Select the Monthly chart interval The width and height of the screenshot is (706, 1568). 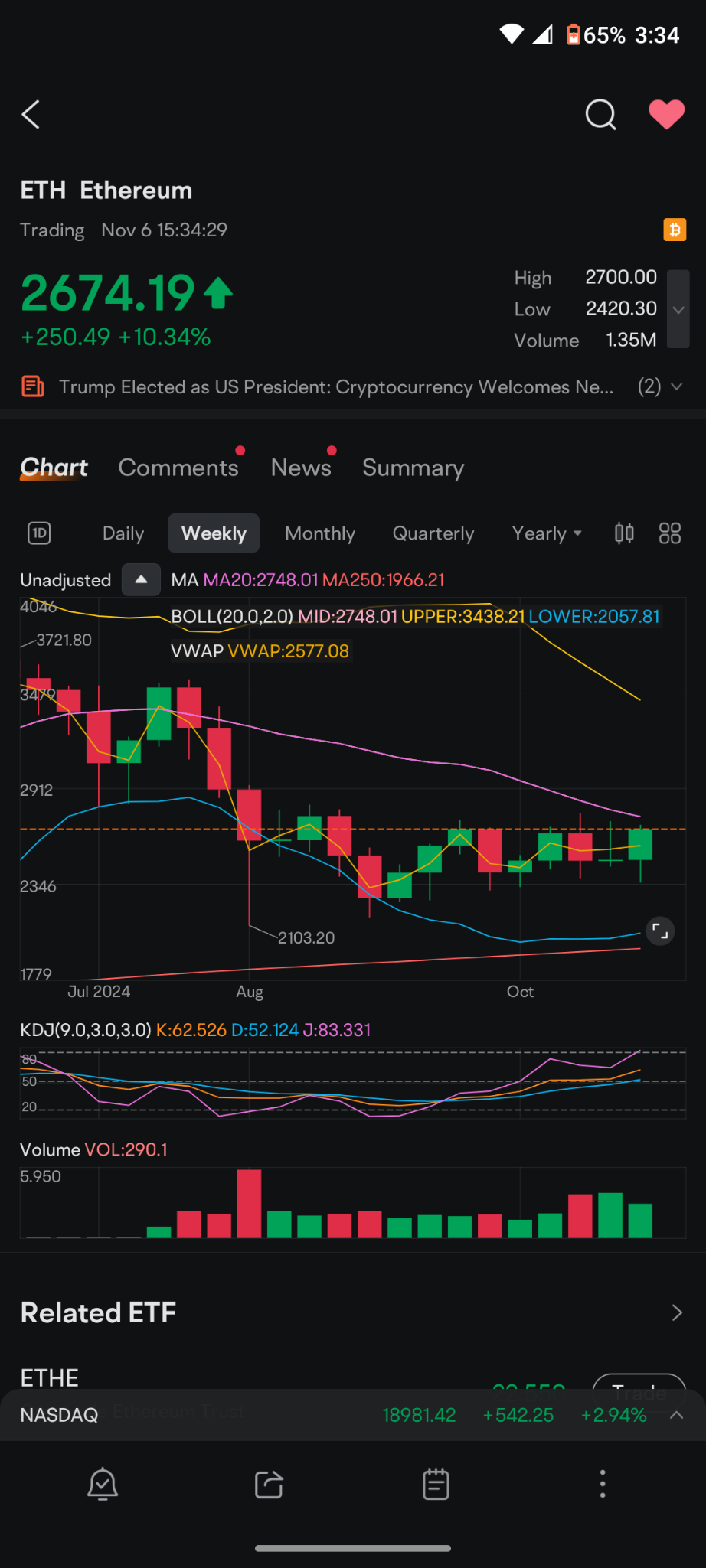coord(320,533)
